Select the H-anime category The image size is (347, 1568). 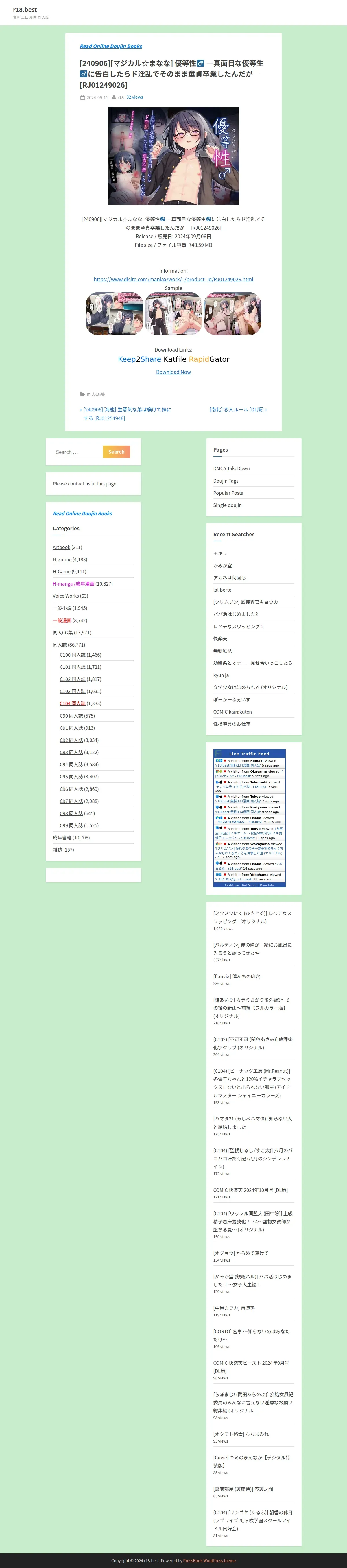pos(62,559)
